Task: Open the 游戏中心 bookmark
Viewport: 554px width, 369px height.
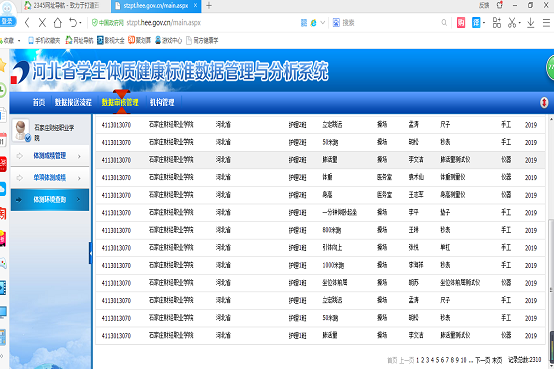Action: tap(169, 41)
